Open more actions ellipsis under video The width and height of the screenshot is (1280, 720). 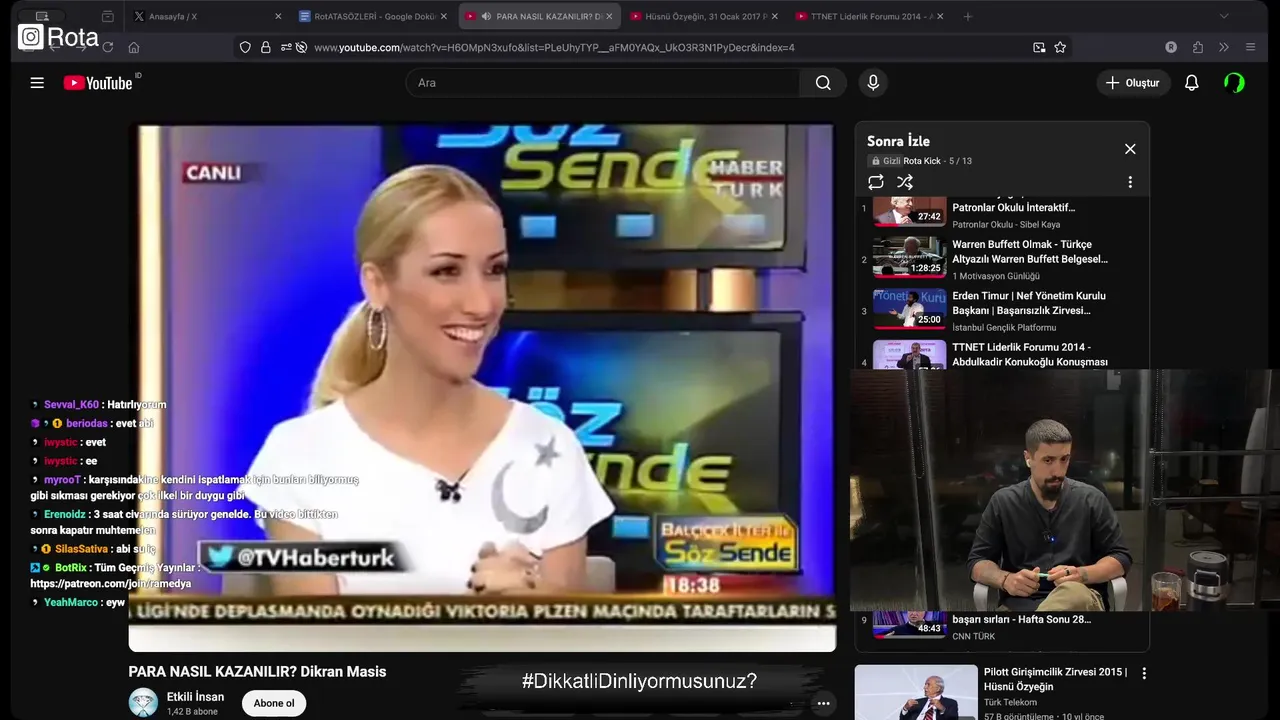click(823, 704)
